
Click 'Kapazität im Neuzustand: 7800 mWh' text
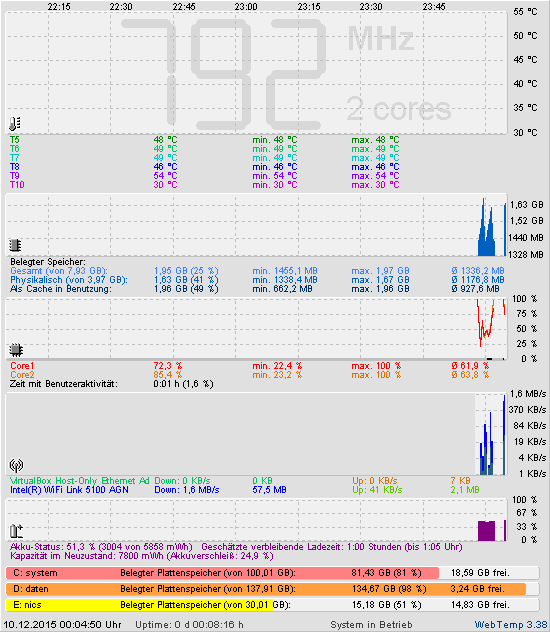[x=87, y=556]
